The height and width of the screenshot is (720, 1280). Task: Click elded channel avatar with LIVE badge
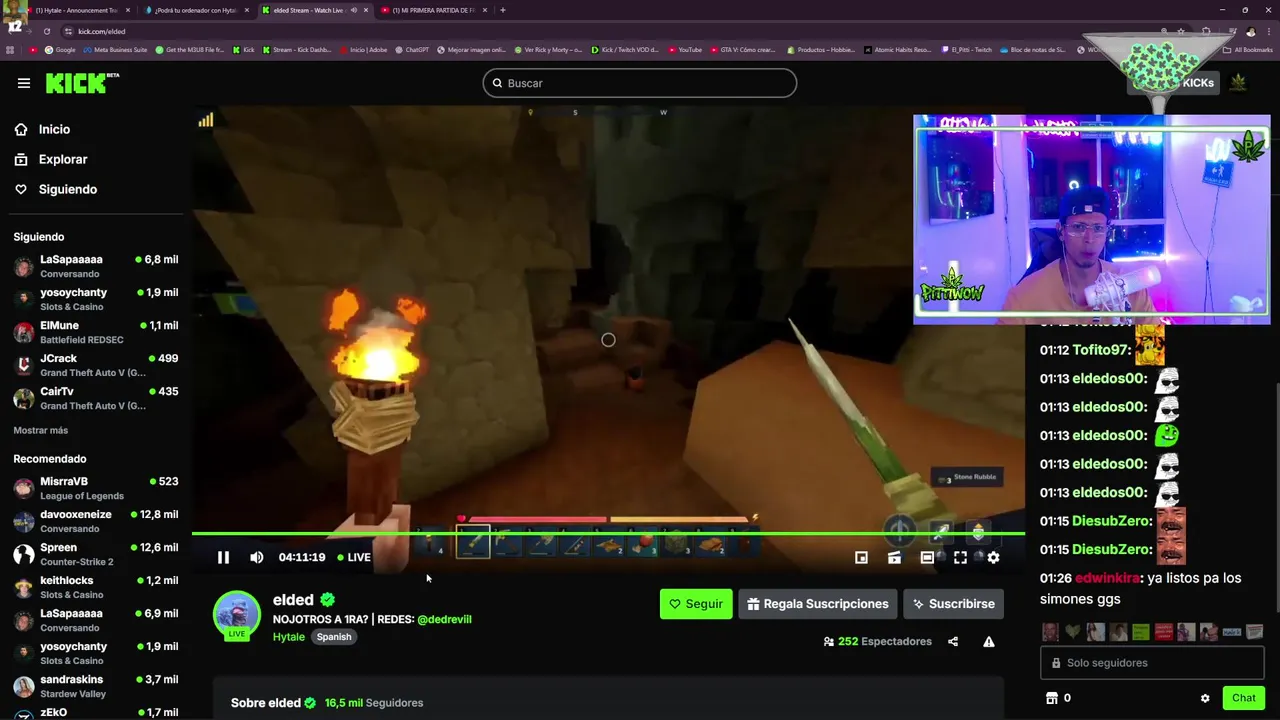click(237, 614)
